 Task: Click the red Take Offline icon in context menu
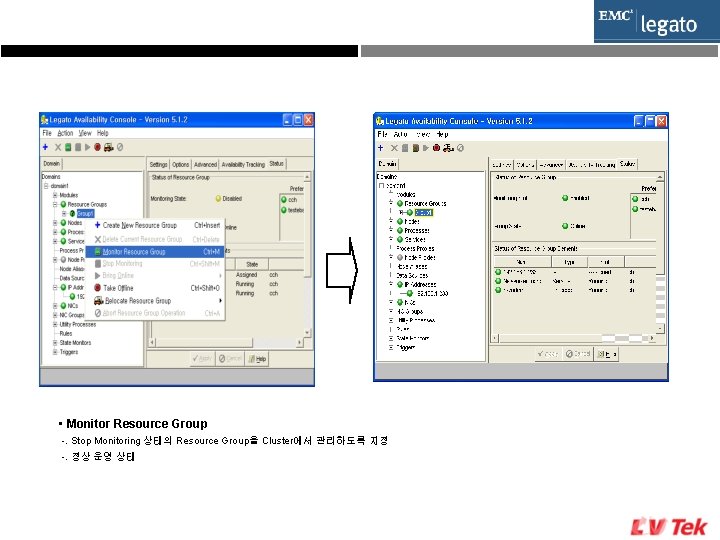tap(97, 288)
